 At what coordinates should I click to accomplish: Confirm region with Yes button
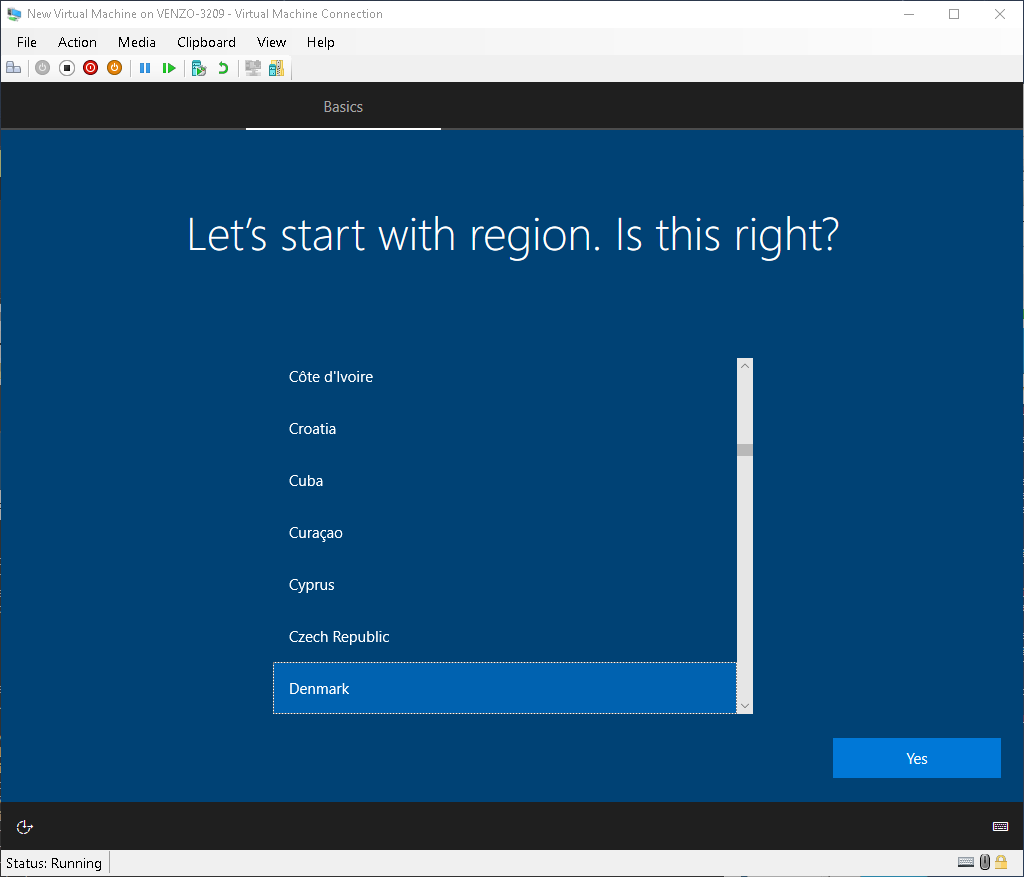[x=916, y=758]
